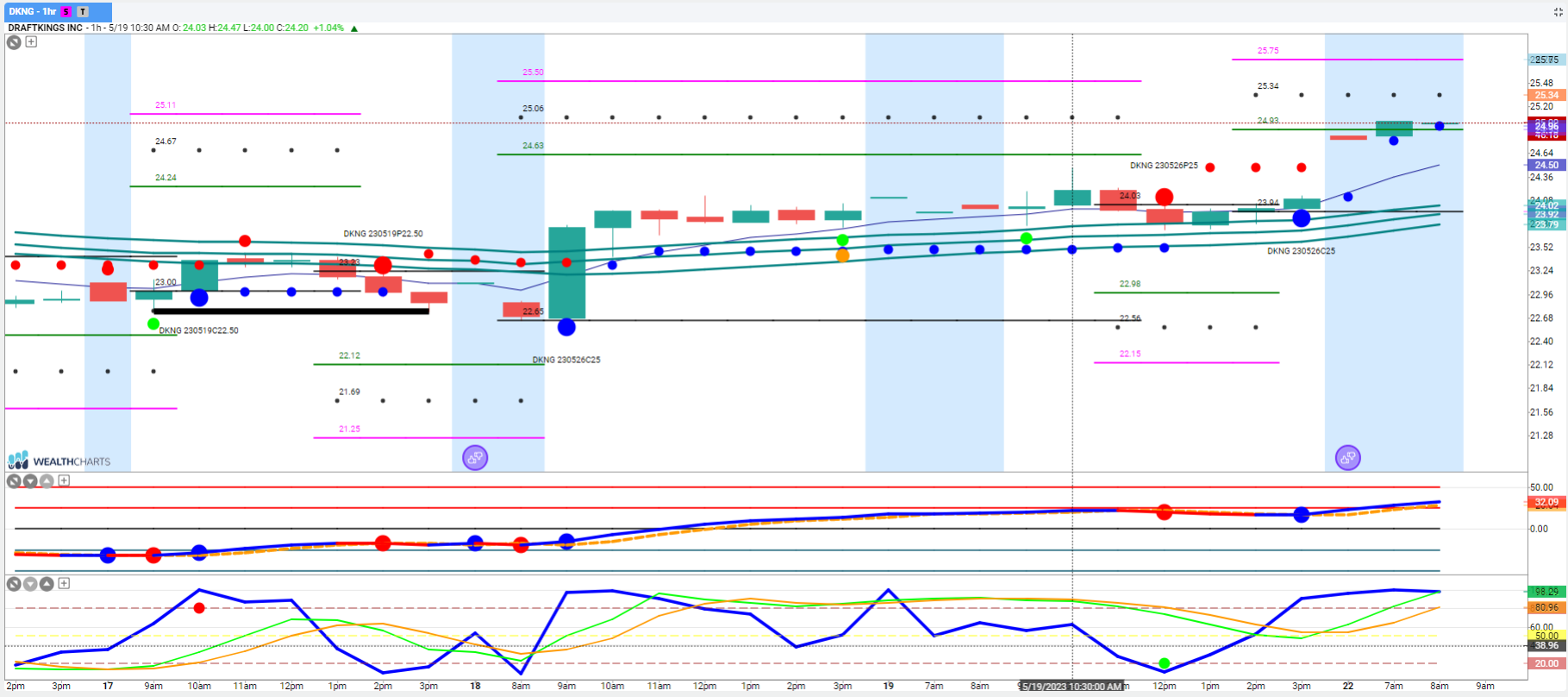Screen dimensions: 1568x697
Task: Add indicator with plus icon on bottom pane
Action: tap(64, 583)
